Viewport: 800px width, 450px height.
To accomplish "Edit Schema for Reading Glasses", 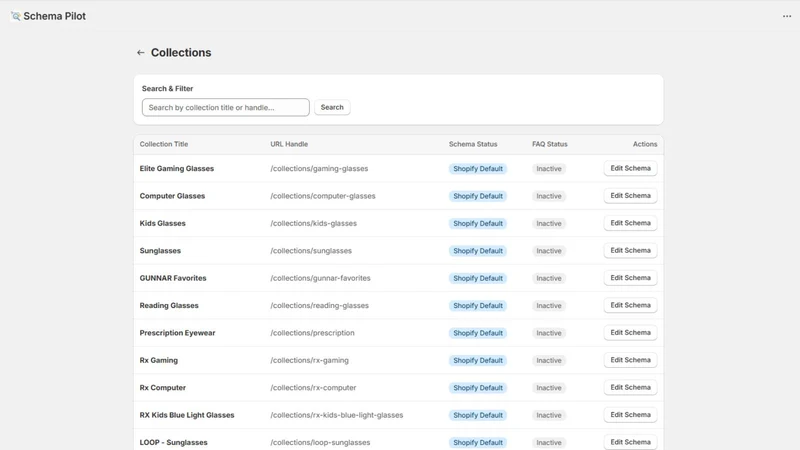I will [x=630, y=305].
